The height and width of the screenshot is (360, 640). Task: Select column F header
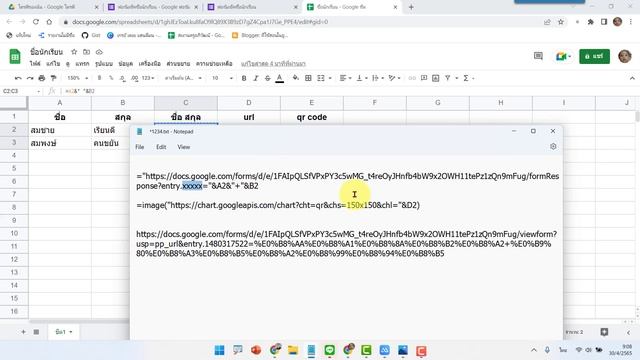(x=375, y=102)
